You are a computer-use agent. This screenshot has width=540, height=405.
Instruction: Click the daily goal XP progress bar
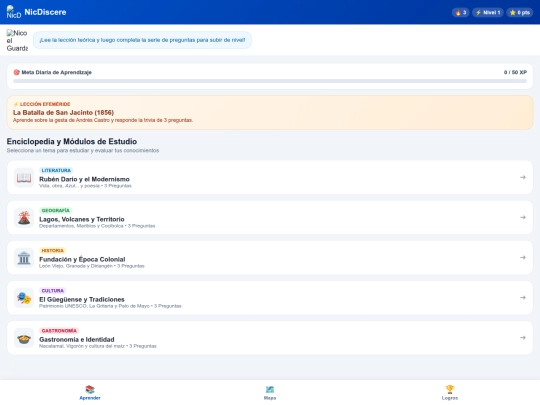tap(270, 81)
